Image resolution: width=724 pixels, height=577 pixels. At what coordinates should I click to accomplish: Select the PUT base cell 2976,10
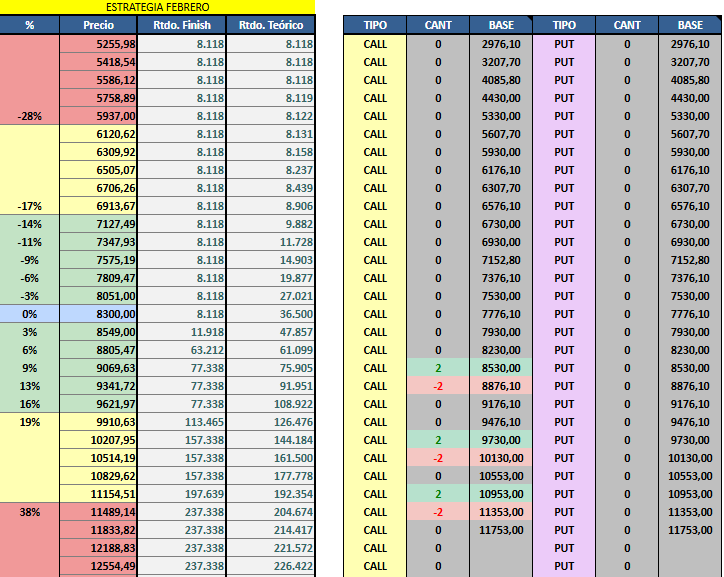tap(690, 44)
